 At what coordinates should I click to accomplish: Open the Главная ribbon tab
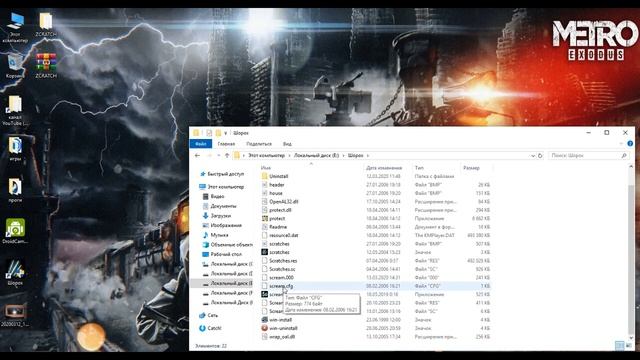click(226, 144)
